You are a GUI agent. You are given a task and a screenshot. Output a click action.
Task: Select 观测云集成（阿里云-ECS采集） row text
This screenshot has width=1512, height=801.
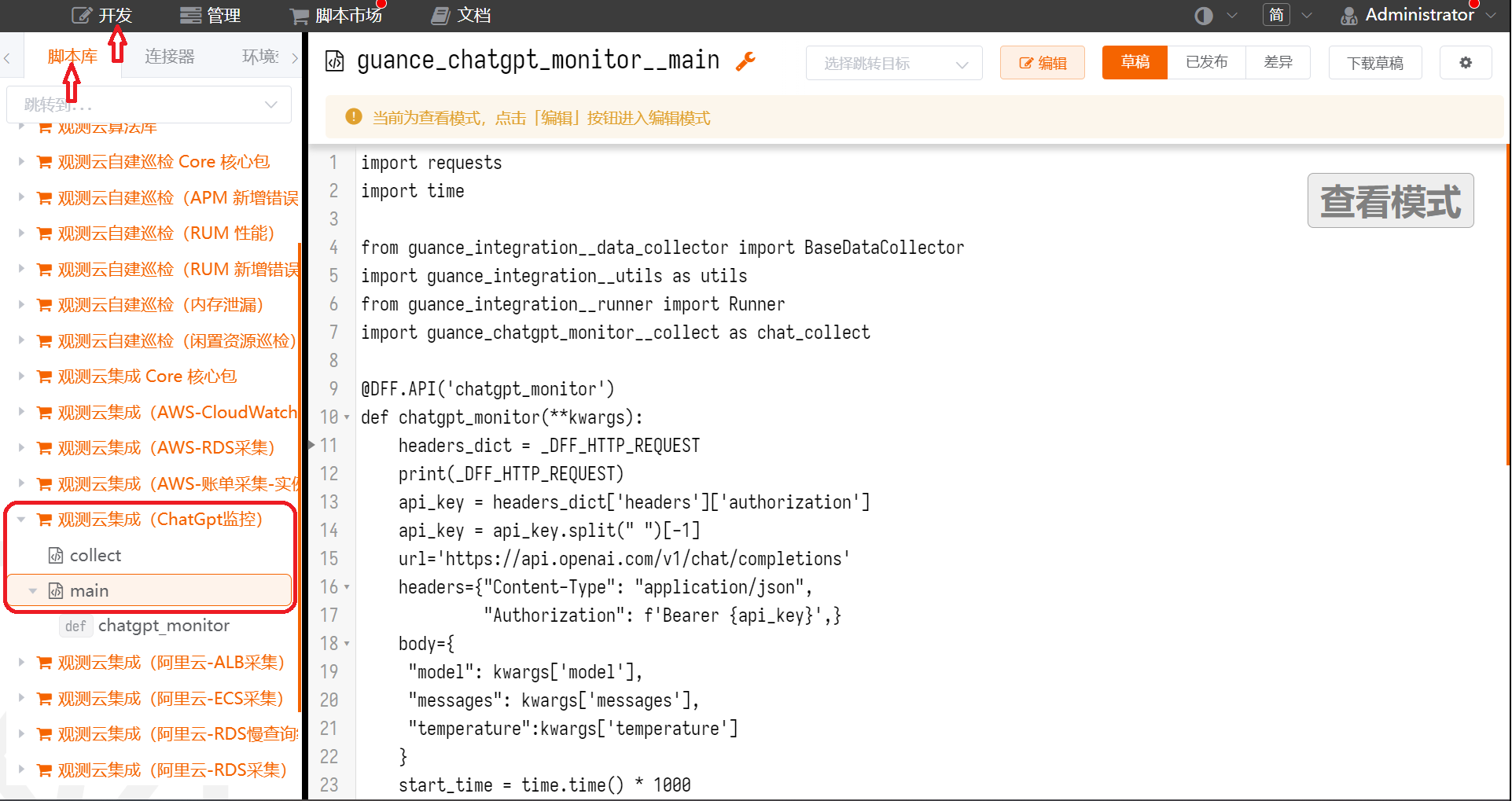(x=171, y=698)
